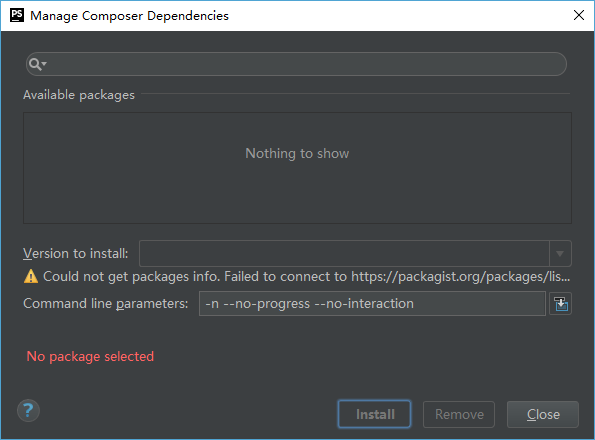Focus the Command line parameters input
Viewport: 595px width, 440px height.
372,303
